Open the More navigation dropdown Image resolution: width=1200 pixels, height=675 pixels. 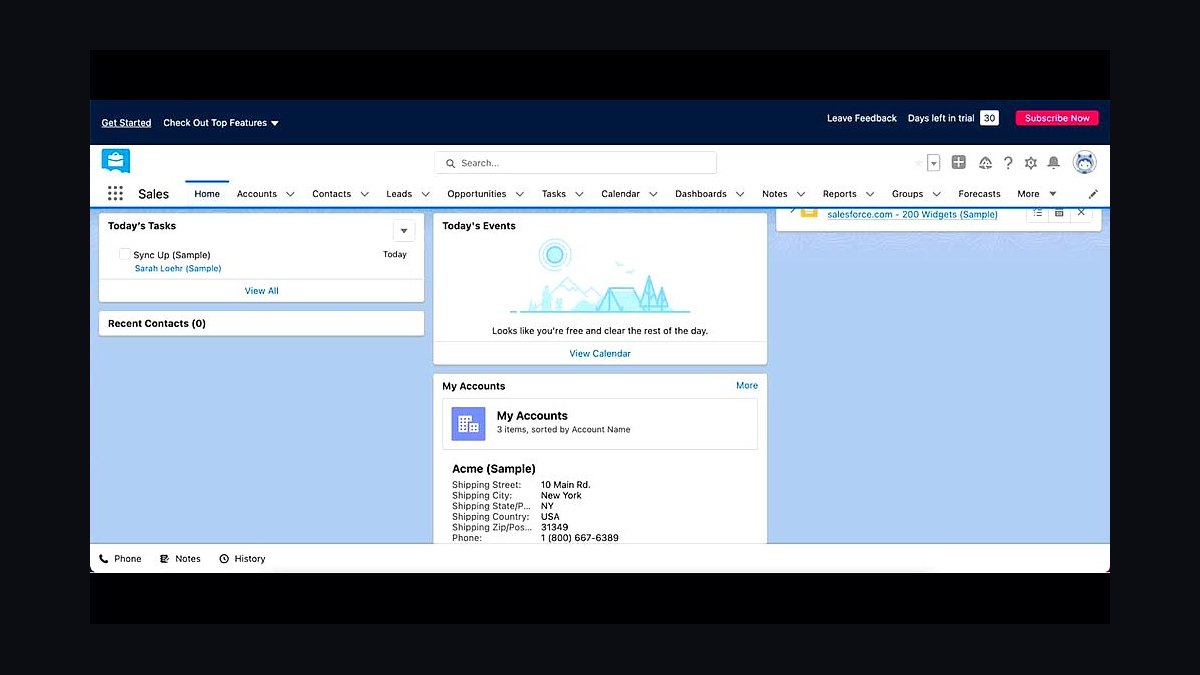[1037, 194]
